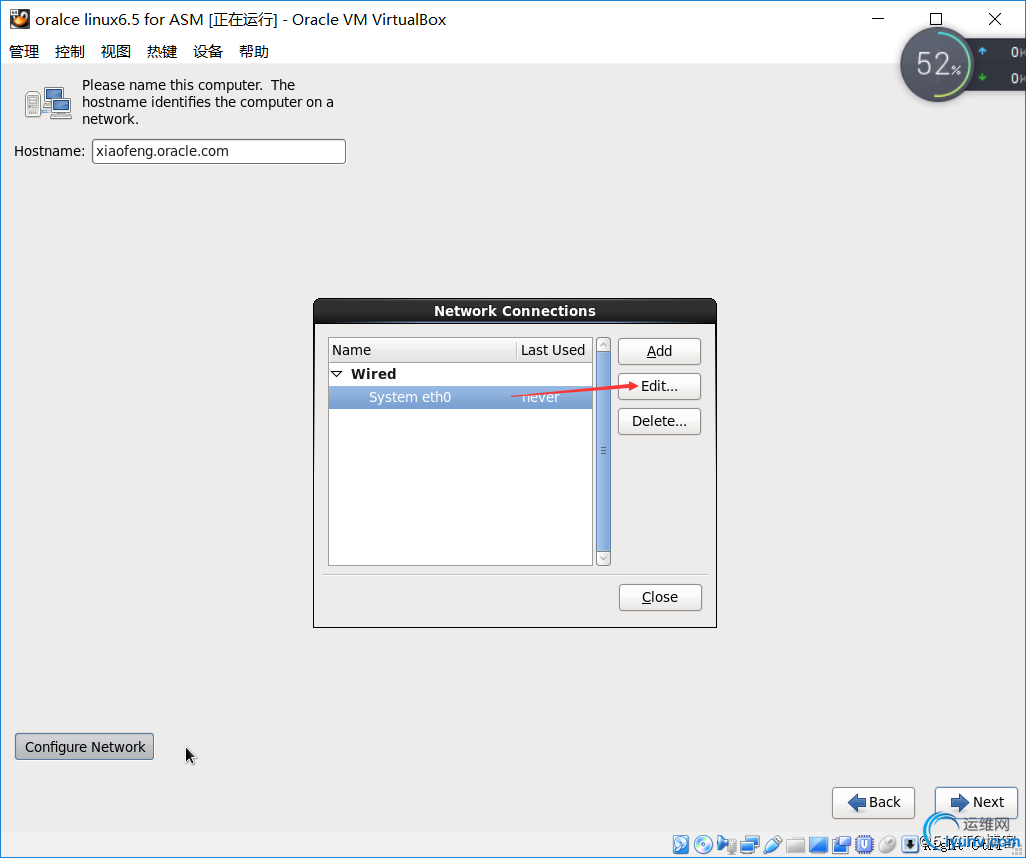Click Edit... for the selected connection
This screenshot has height=858, width=1026.
(659, 386)
